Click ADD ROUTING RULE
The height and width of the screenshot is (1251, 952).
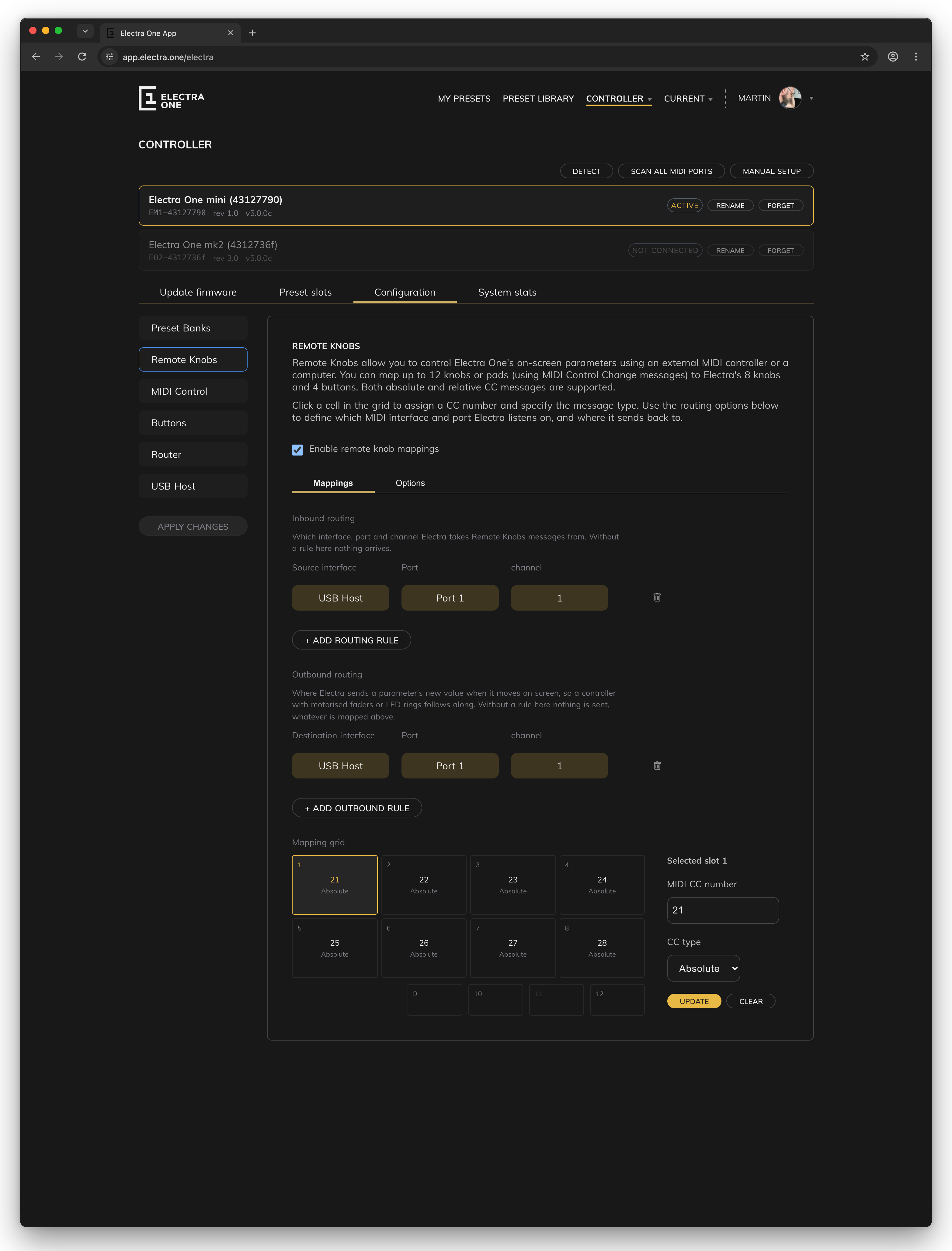(x=351, y=640)
